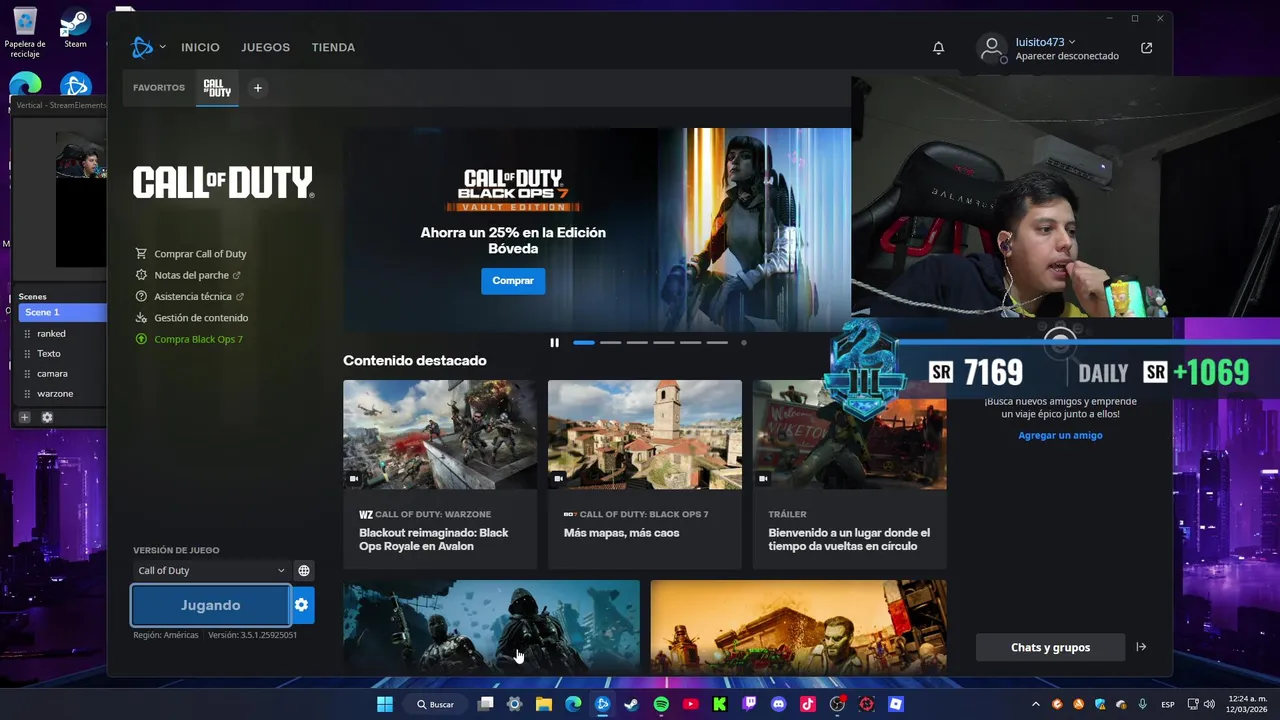
Task: Open Discord from the taskbar
Action: click(779, 704)
